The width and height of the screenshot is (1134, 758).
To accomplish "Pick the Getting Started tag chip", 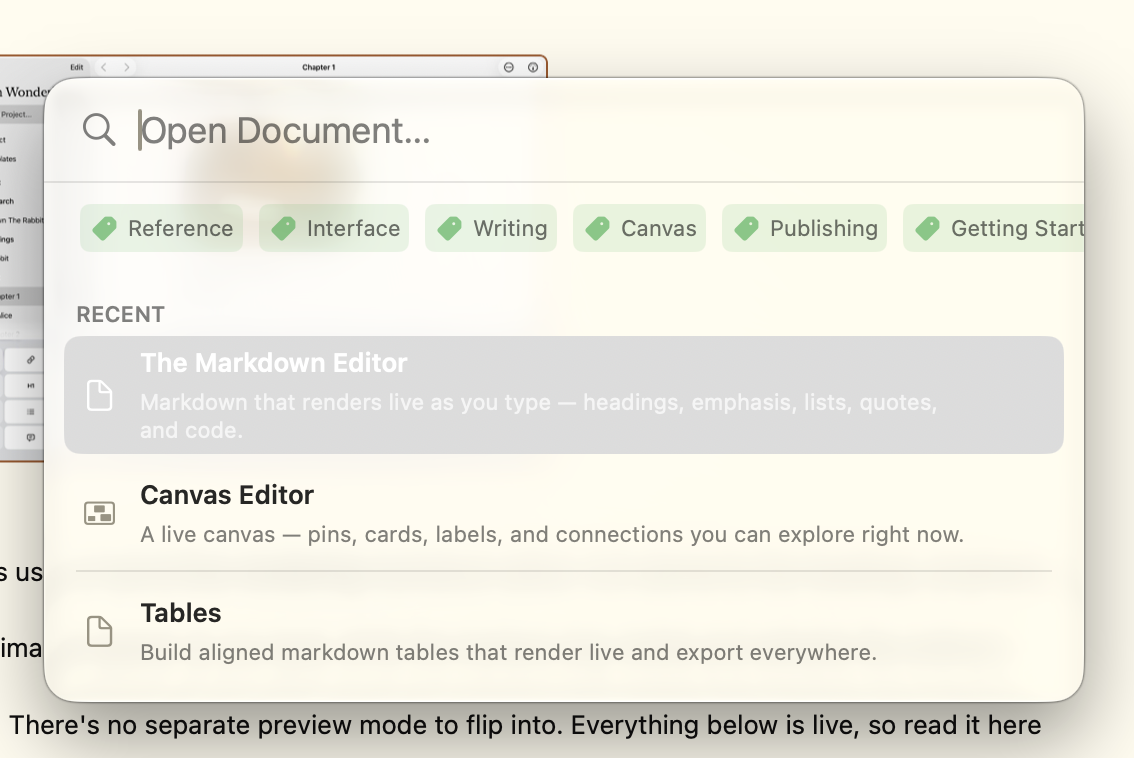I will [x=994, y=229].
